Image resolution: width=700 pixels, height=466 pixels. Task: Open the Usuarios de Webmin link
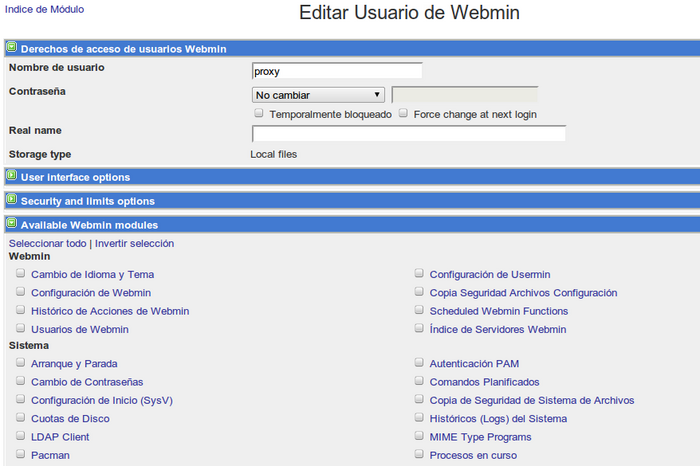point(80,329)
